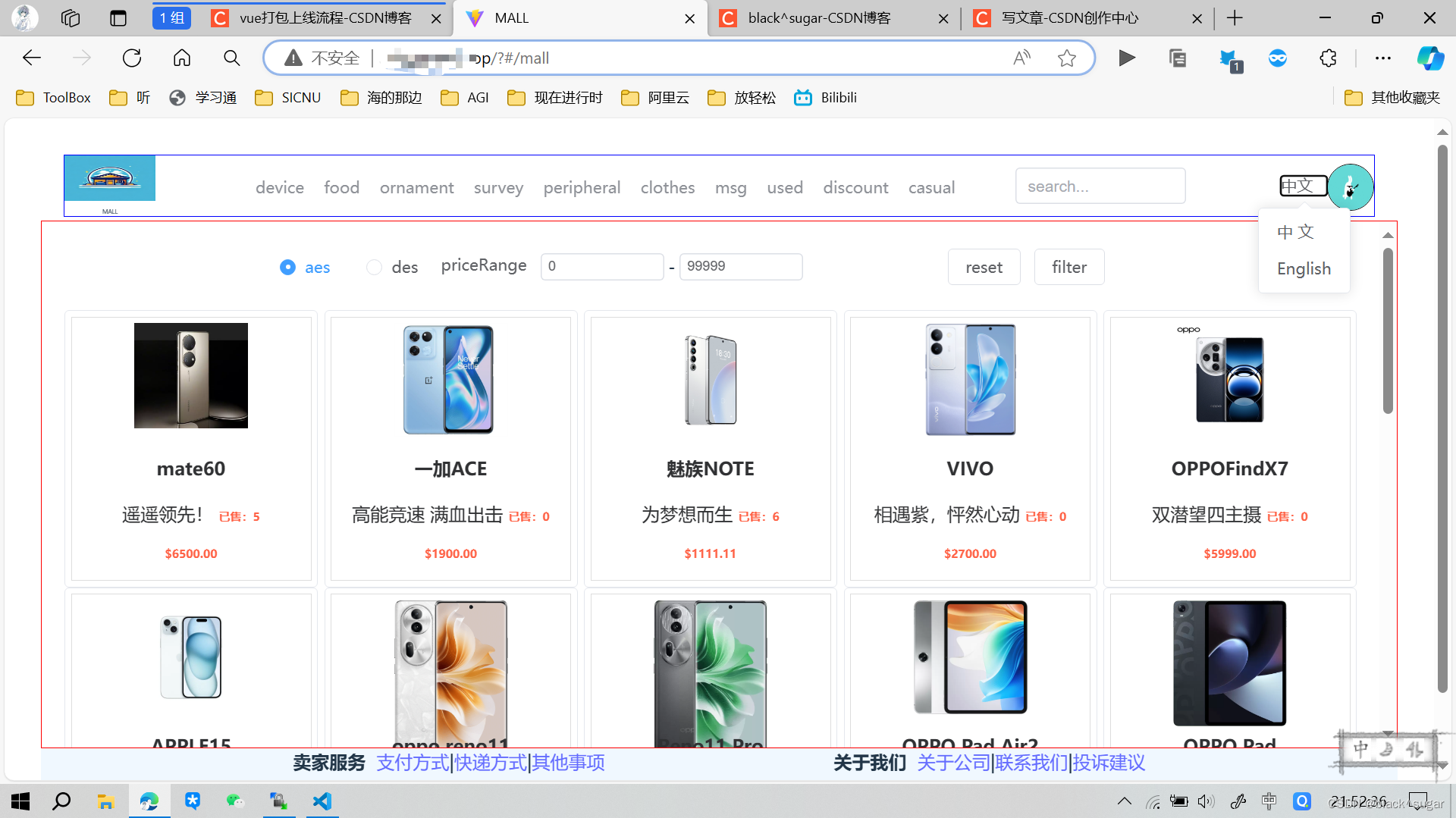Viewport: 1456px width, 818px height.
Task: Click the browser back arrow
Action: [32, 58]
